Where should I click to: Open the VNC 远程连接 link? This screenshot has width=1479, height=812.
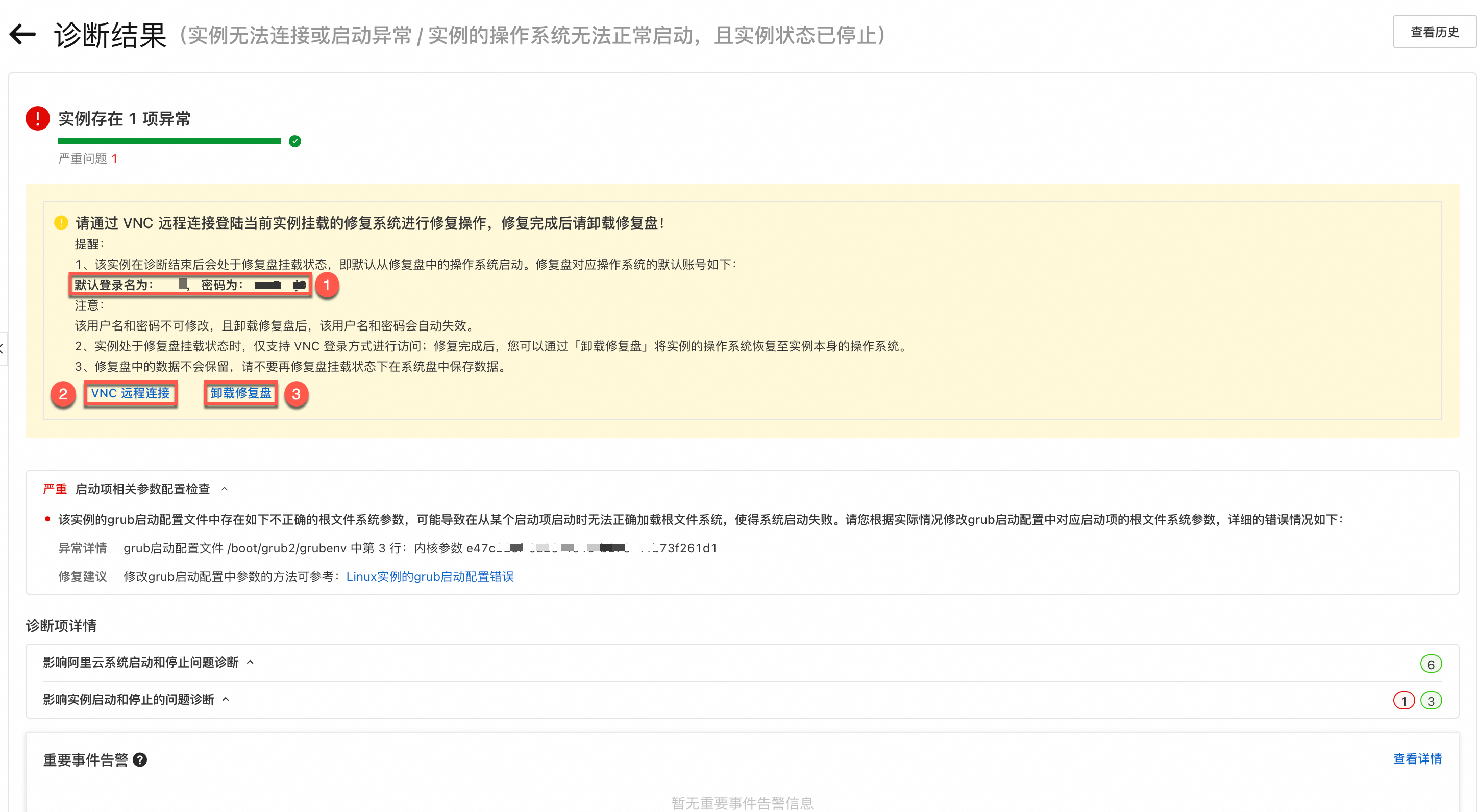coord(130,393)
